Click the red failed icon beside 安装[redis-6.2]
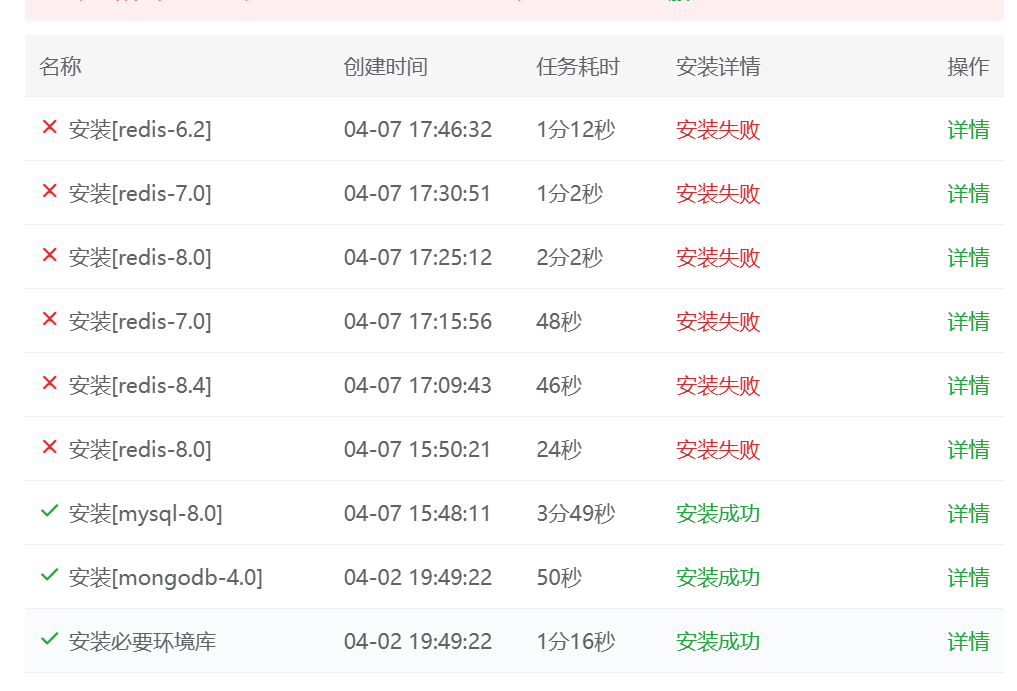The image size is (1017, 691). (x=49, y=127)
